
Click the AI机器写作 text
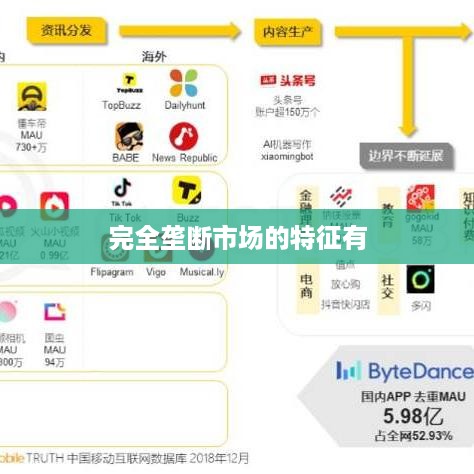coord(287,144)
